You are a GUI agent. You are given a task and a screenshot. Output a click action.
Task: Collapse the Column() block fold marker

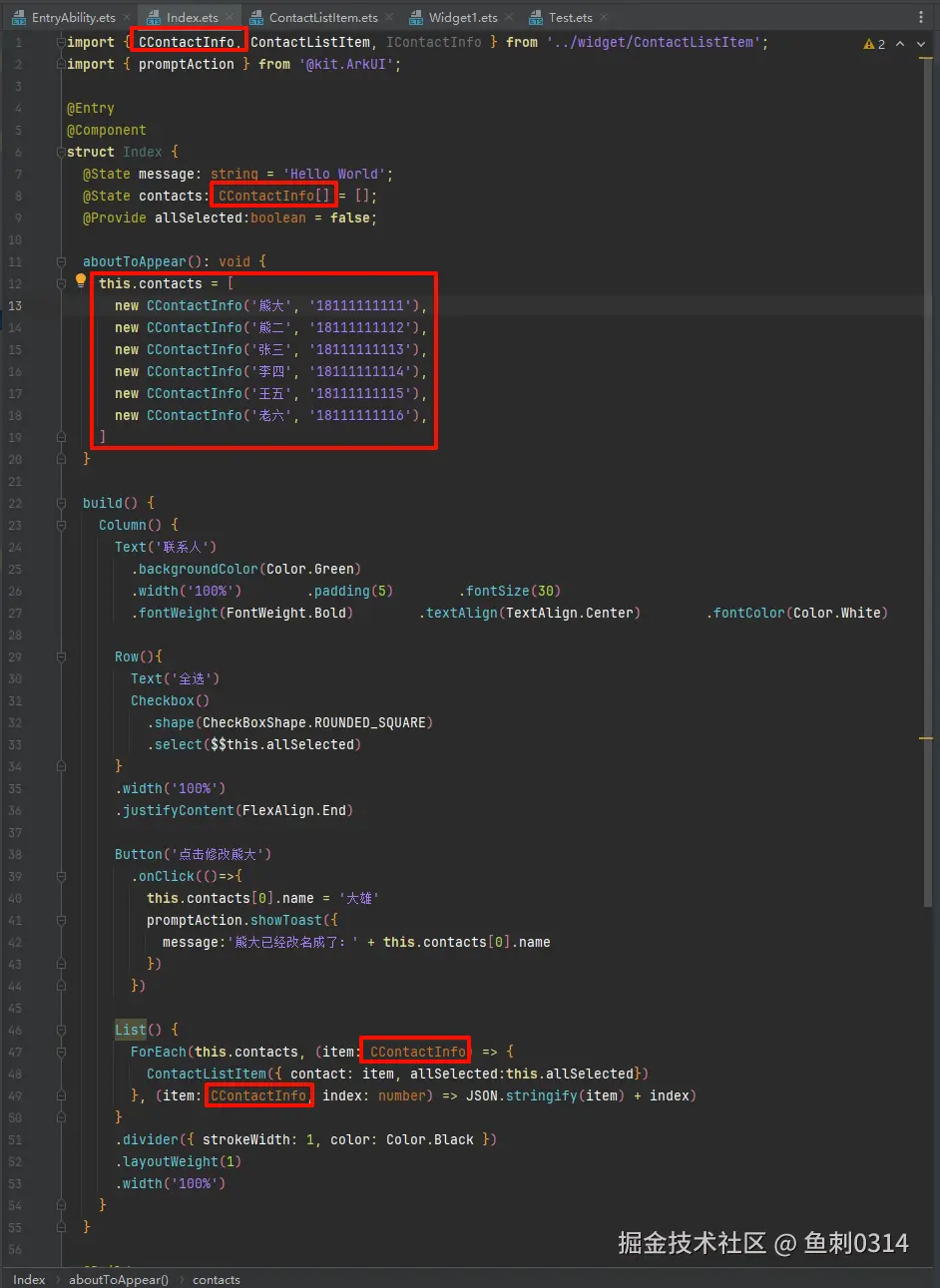(62, 525)
